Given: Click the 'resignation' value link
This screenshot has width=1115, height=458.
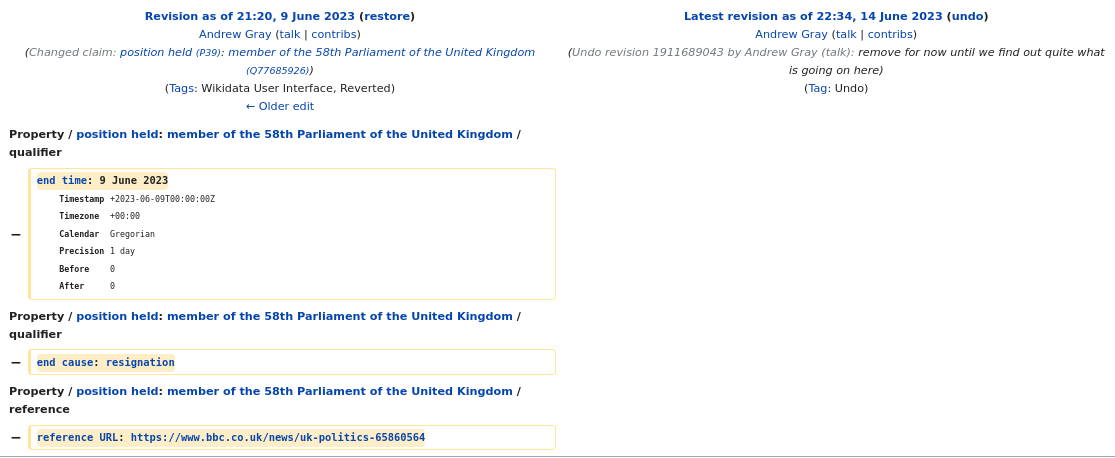Looking at the screenshot, I should [140, 362].
